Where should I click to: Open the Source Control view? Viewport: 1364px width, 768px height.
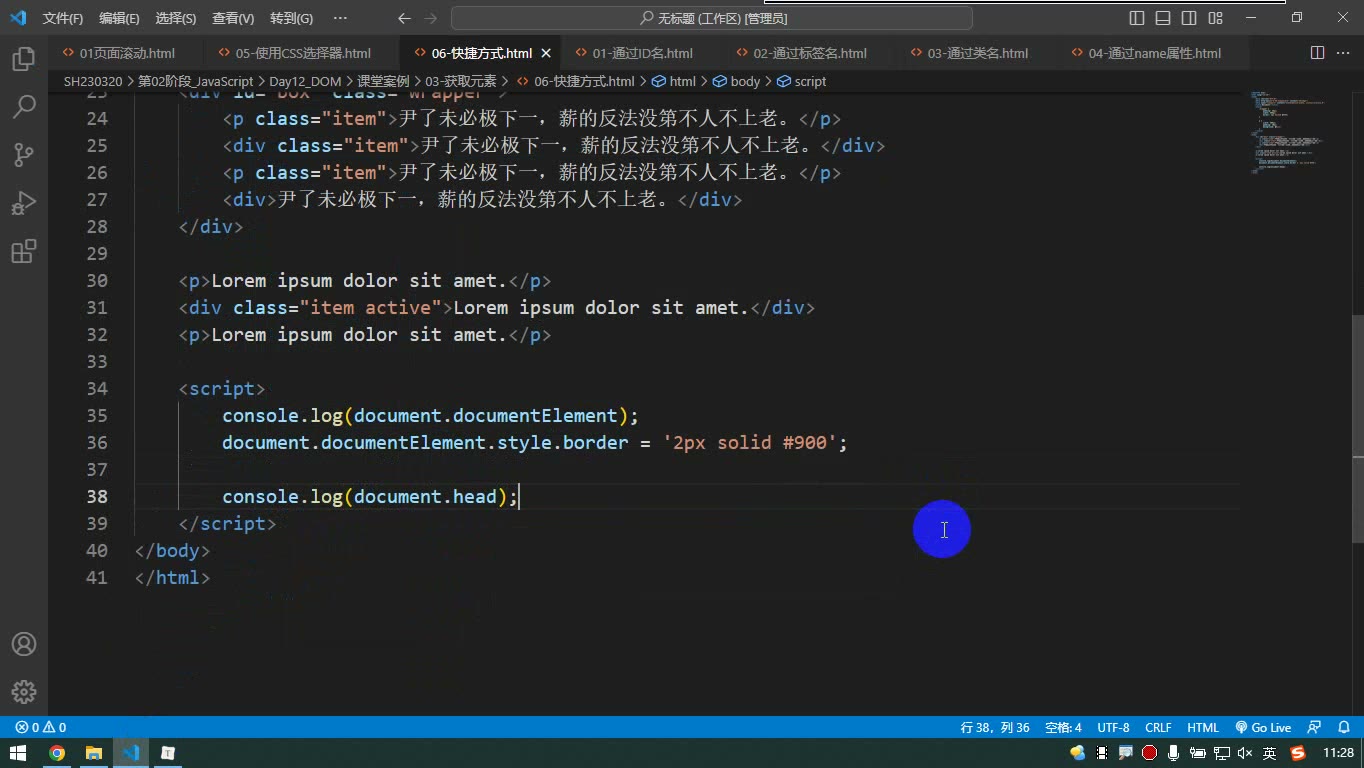pos(24,154)
